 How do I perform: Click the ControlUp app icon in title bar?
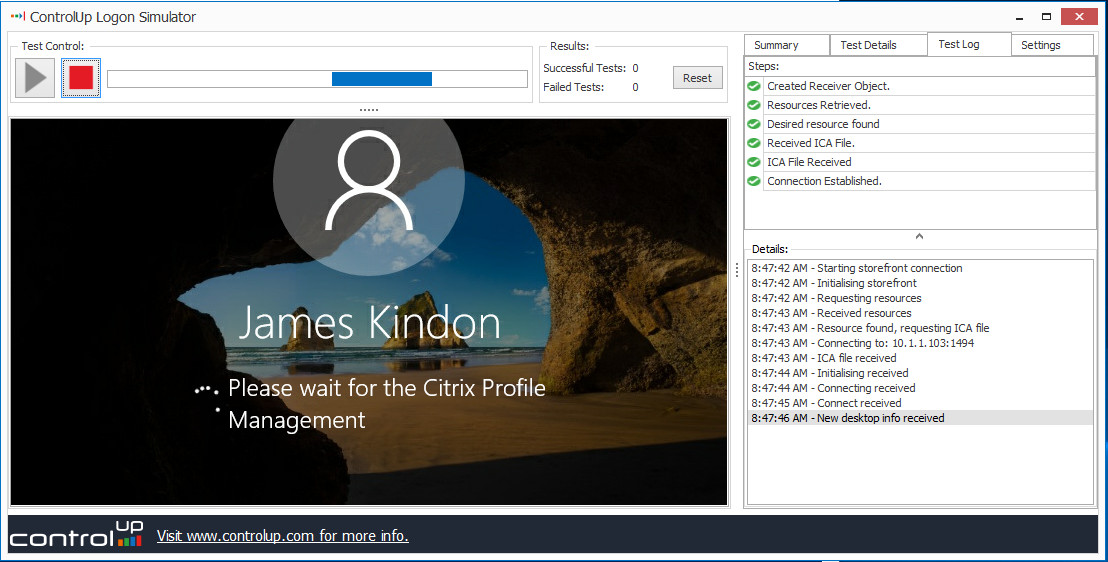(x=18, y=16)
